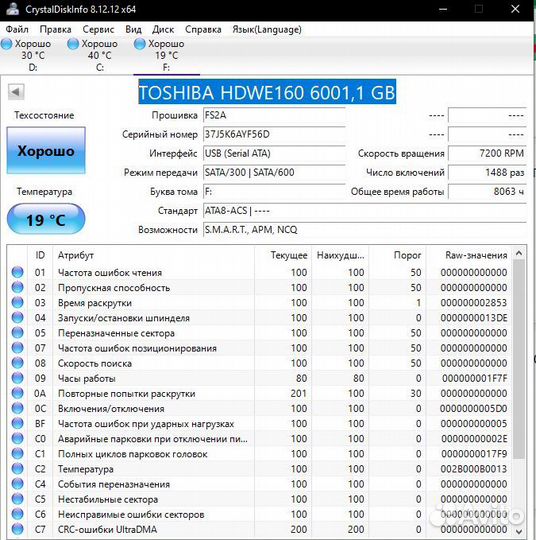
Task: Click status icon for attribute C1
Action: (18, 454)
